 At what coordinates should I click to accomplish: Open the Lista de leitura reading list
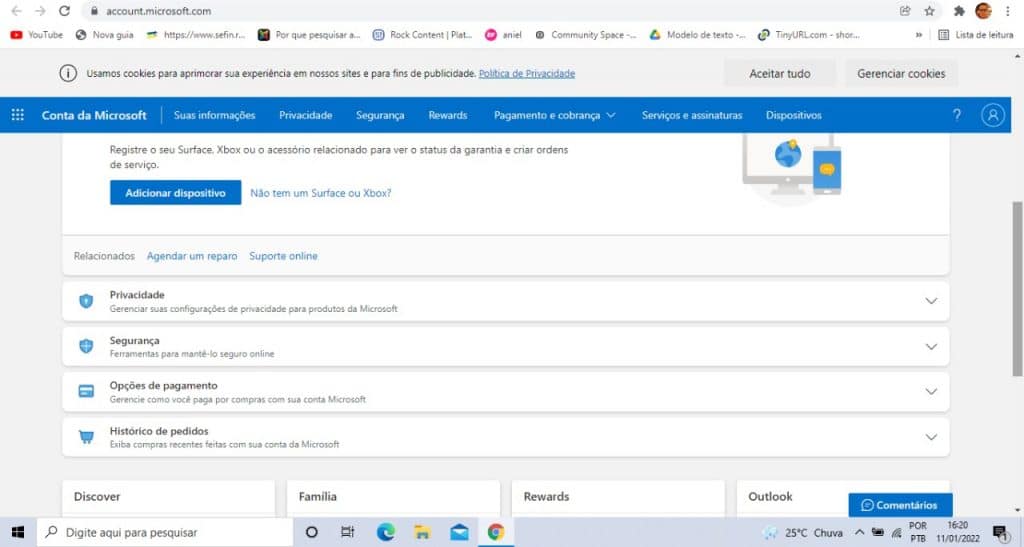(x=975, y=35)
